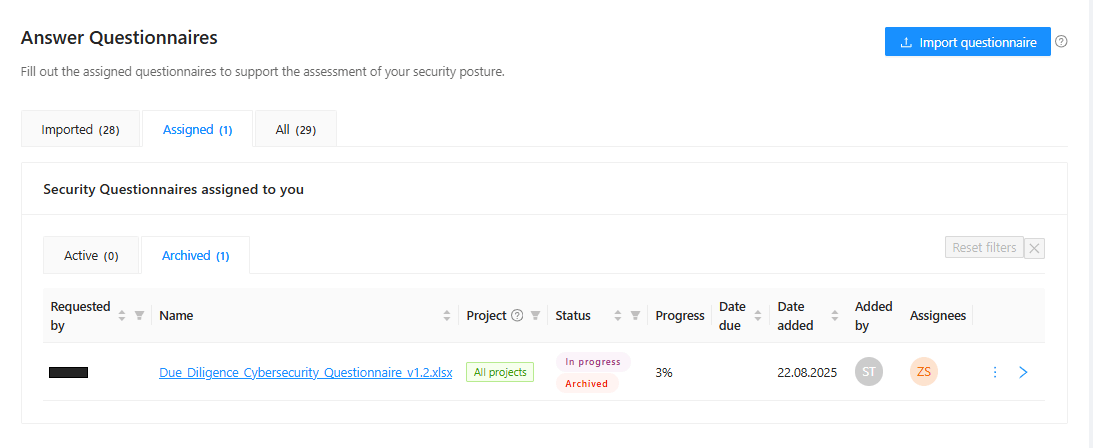The height and width of the screenshot is (448, 1093).
Task: Sort the Name column
Action: (x=446, y=316)
